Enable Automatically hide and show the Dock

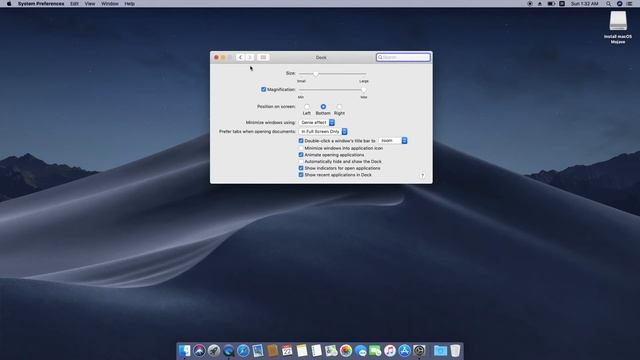click(301, 162)
